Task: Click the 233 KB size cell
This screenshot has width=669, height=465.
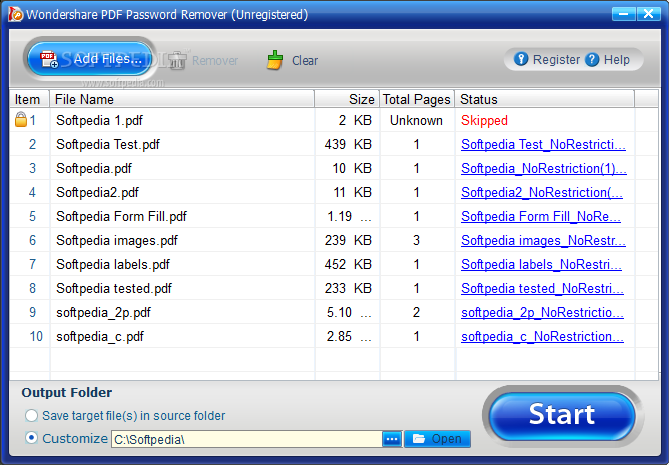Action: click(348, 288)
